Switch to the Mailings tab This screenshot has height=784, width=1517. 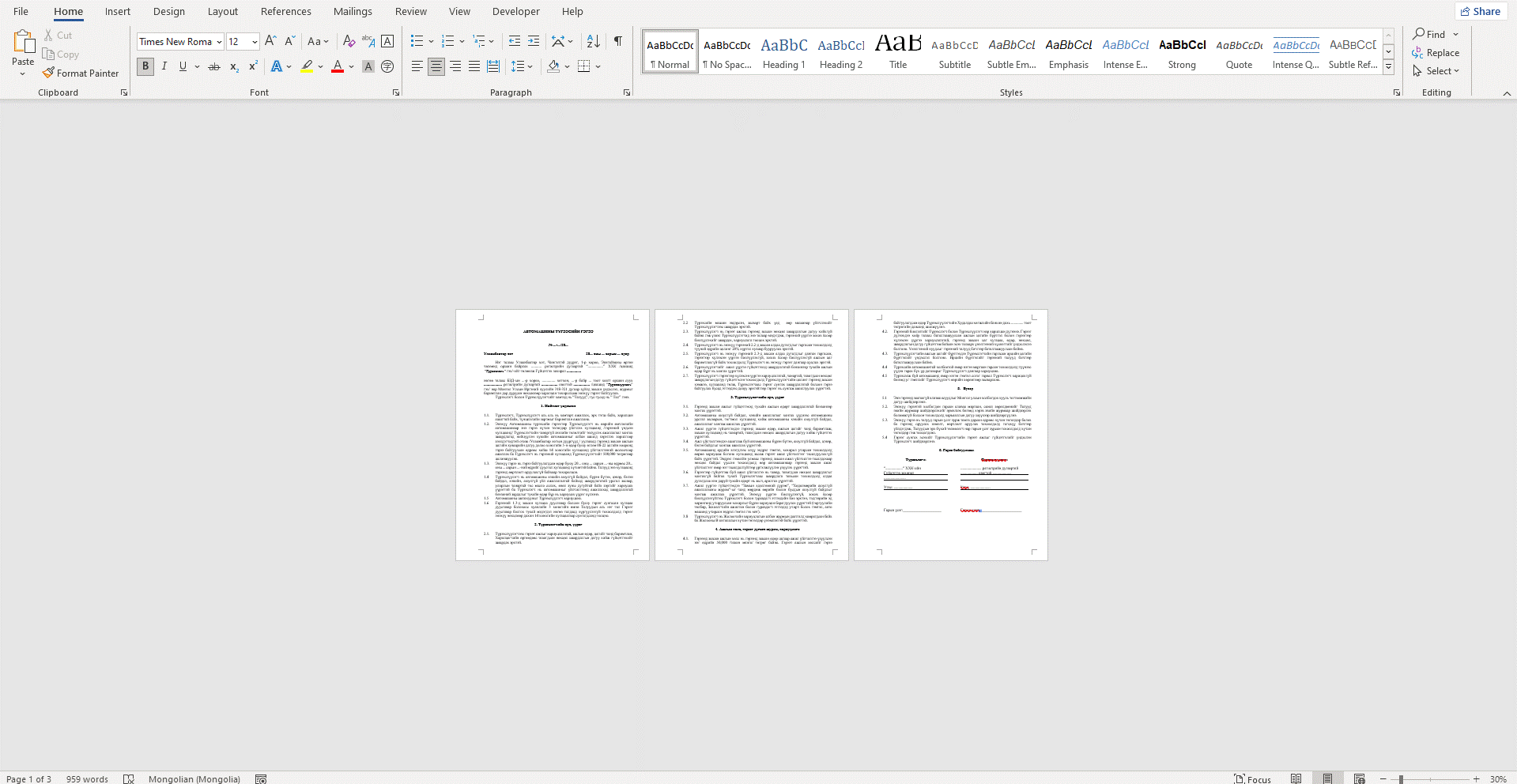coord(353,11)
